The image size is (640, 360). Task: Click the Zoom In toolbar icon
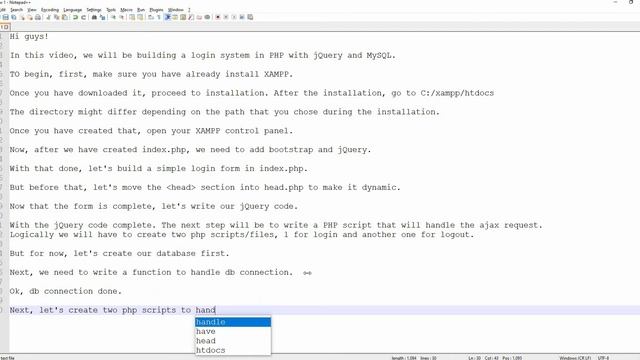[113, 17]
